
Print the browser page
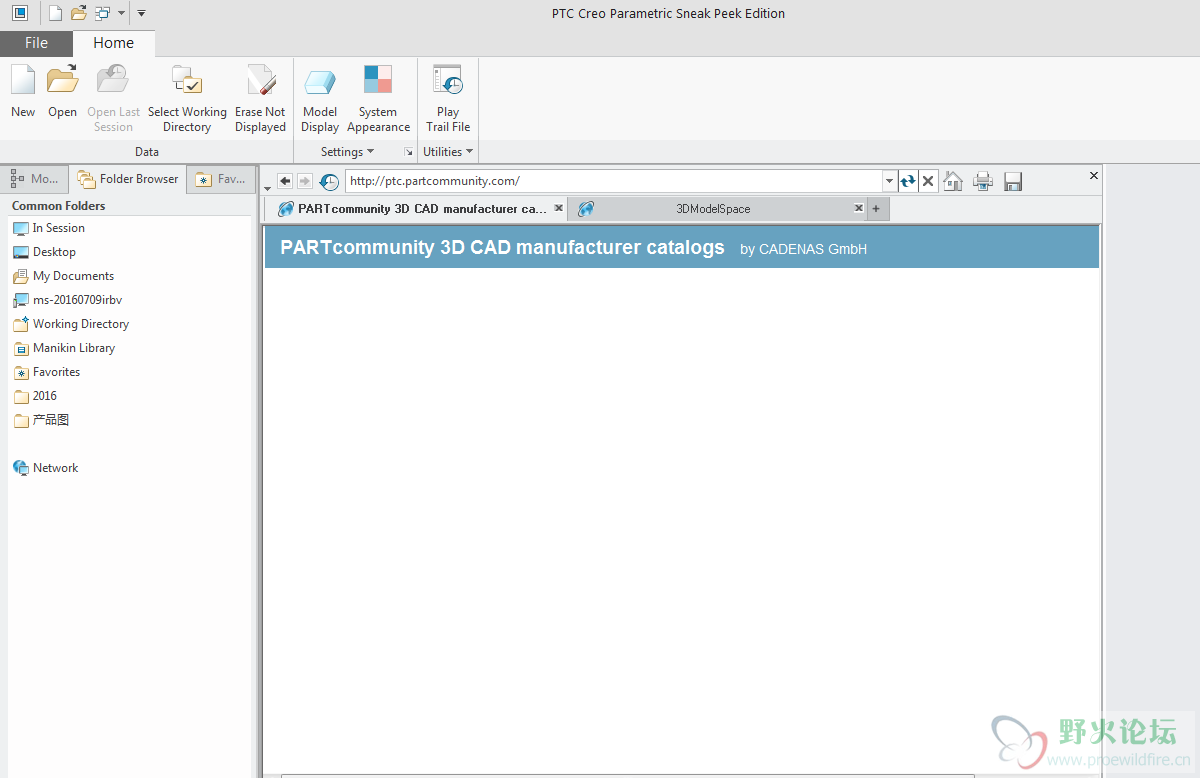click(983, 181)
